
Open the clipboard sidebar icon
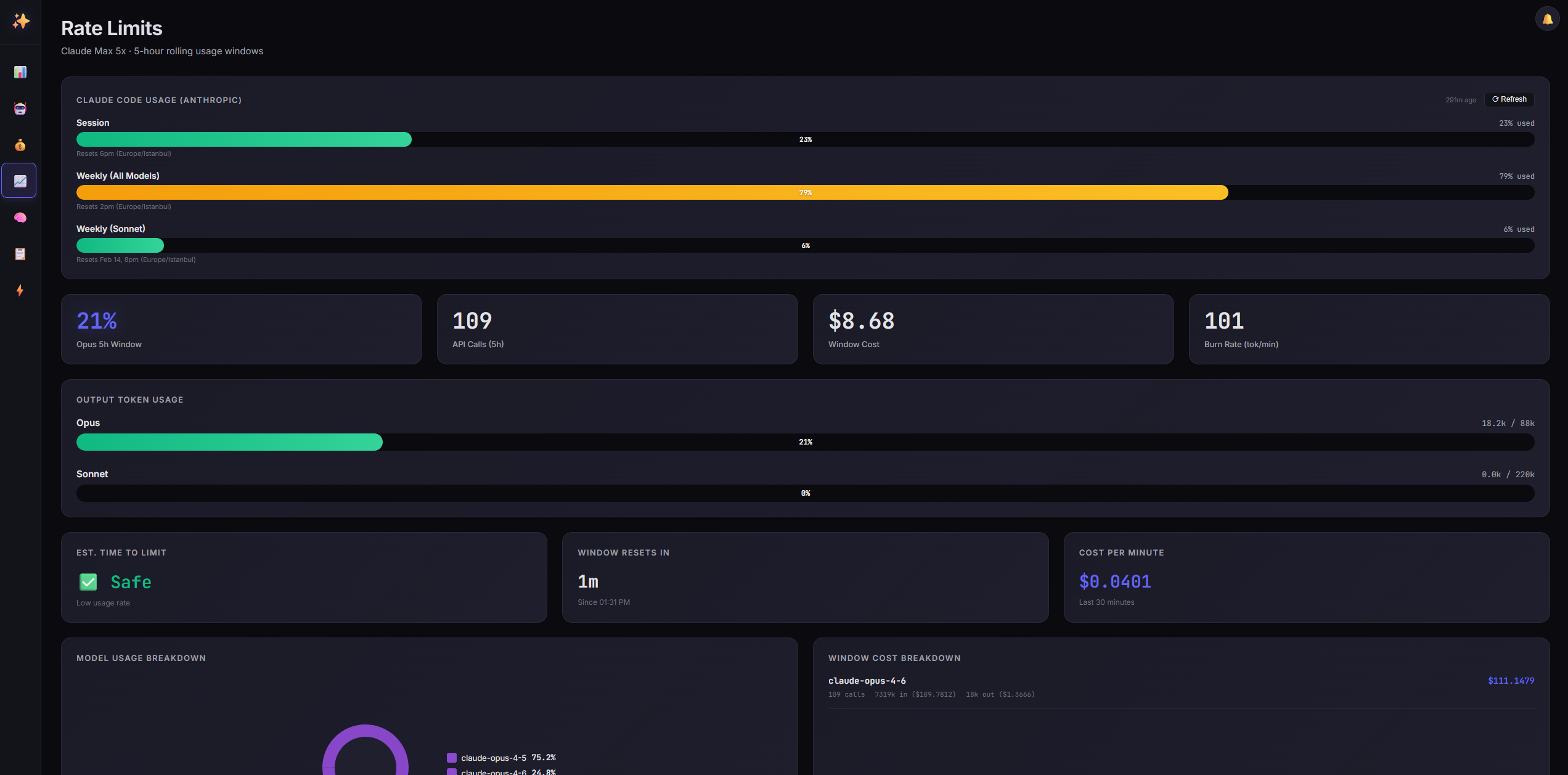point(20,254)
